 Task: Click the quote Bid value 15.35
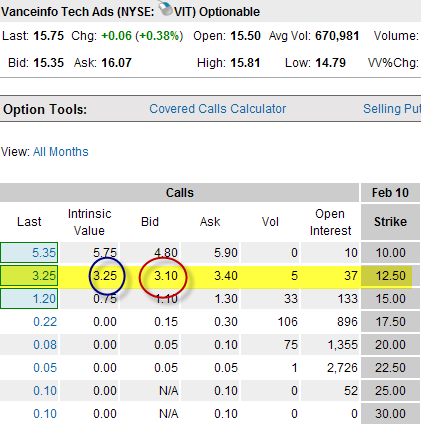(49, 63)
